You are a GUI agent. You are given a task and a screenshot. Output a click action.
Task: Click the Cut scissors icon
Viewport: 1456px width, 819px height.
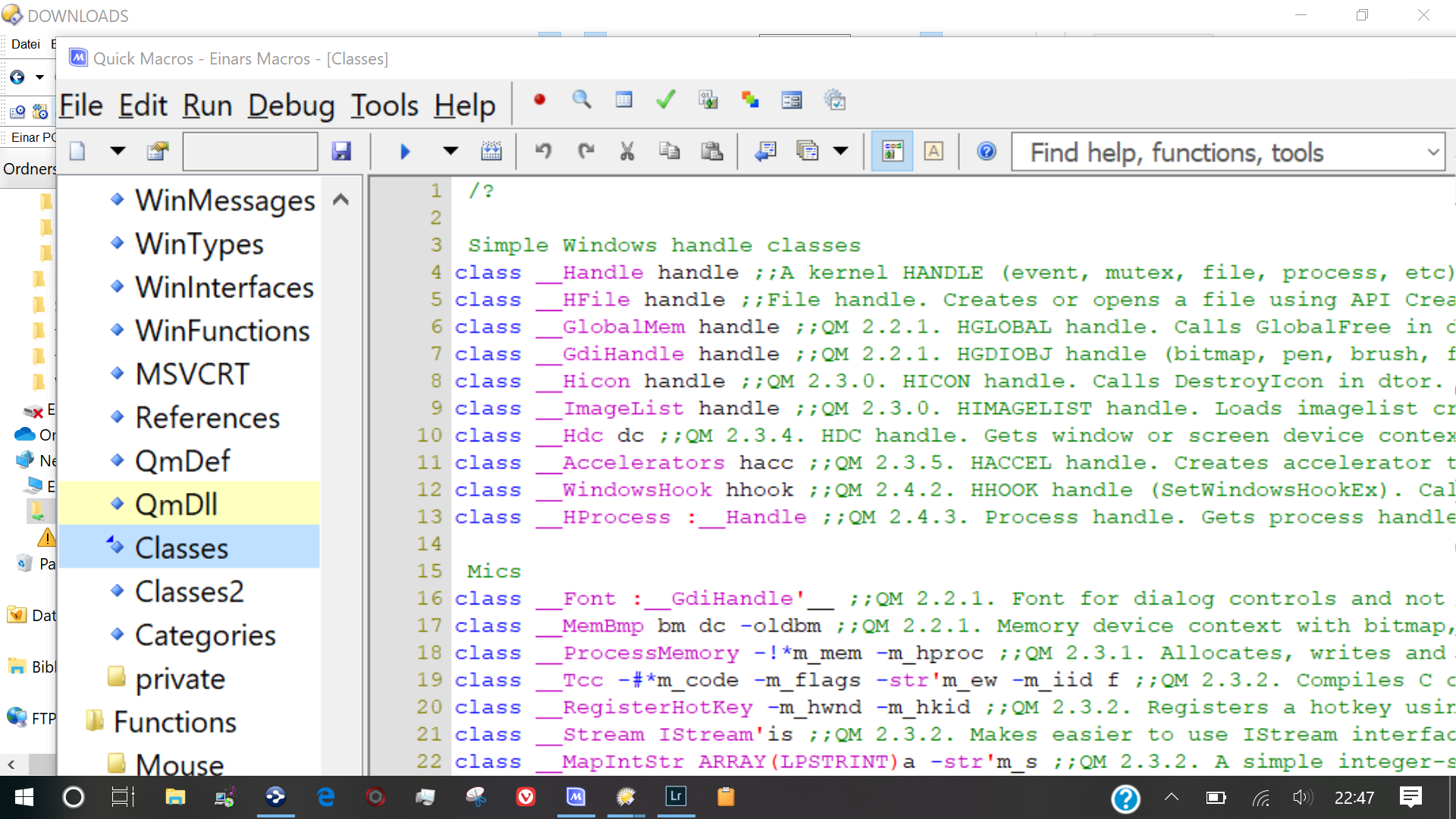[x=626, y=151]
